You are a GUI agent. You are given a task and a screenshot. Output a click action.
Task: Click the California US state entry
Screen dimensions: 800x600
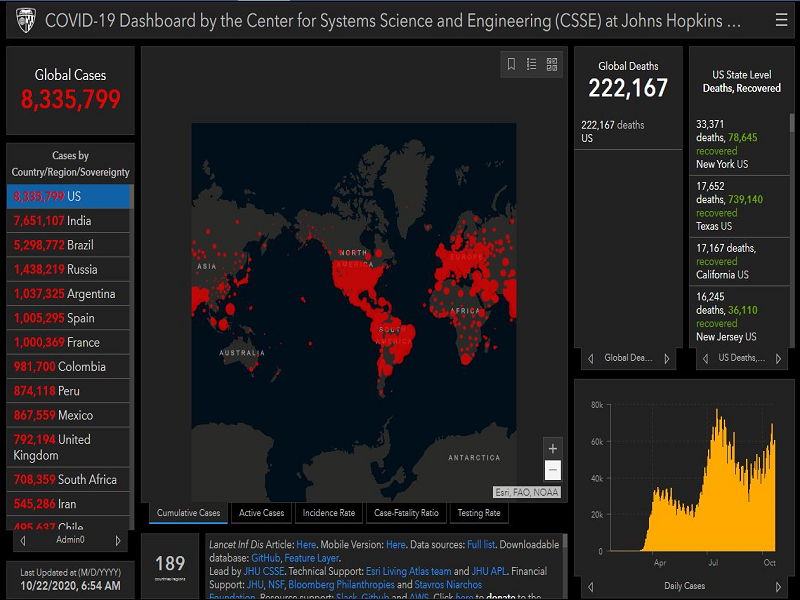click(x=739, y=261)
